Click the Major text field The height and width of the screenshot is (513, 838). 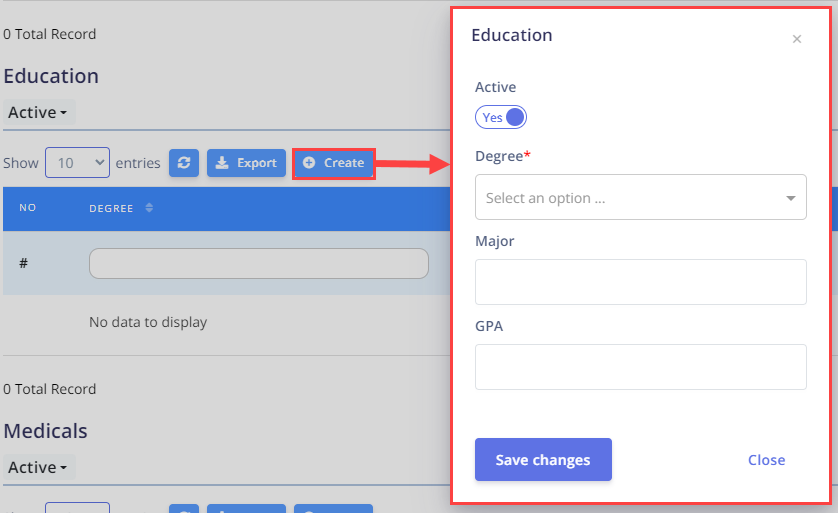(x=641, y=282)
